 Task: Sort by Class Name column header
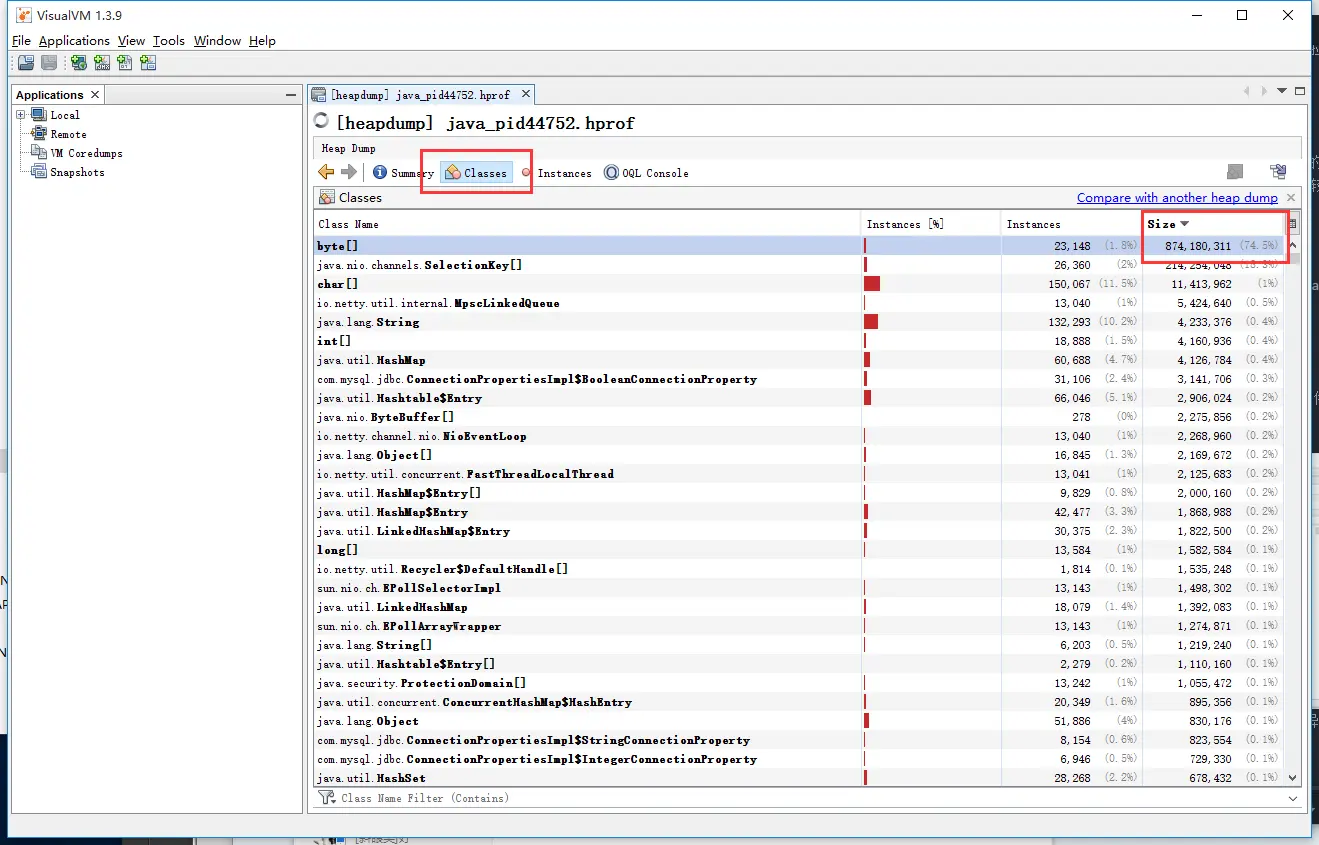[x=588, y=224]
